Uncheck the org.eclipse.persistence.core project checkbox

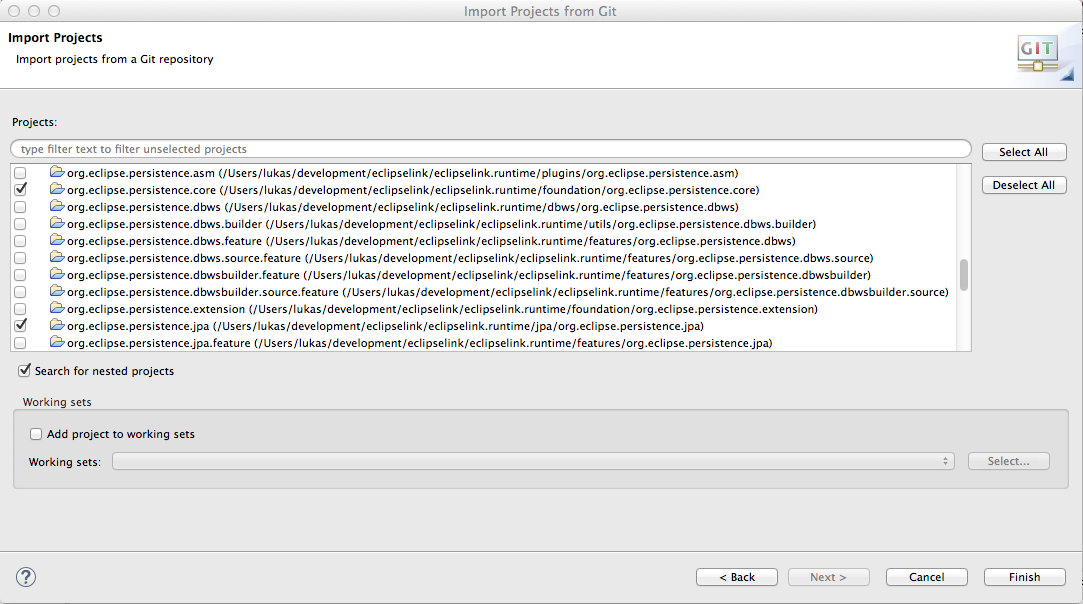pos(20,189)
